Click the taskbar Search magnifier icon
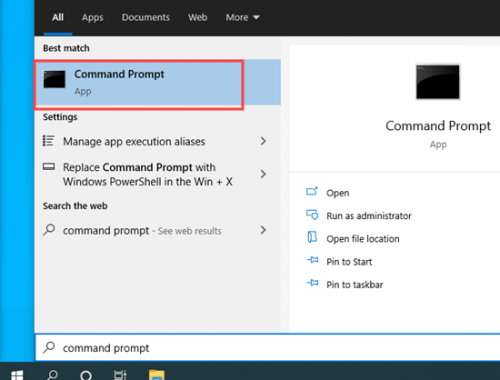 (x=52, y=375)
